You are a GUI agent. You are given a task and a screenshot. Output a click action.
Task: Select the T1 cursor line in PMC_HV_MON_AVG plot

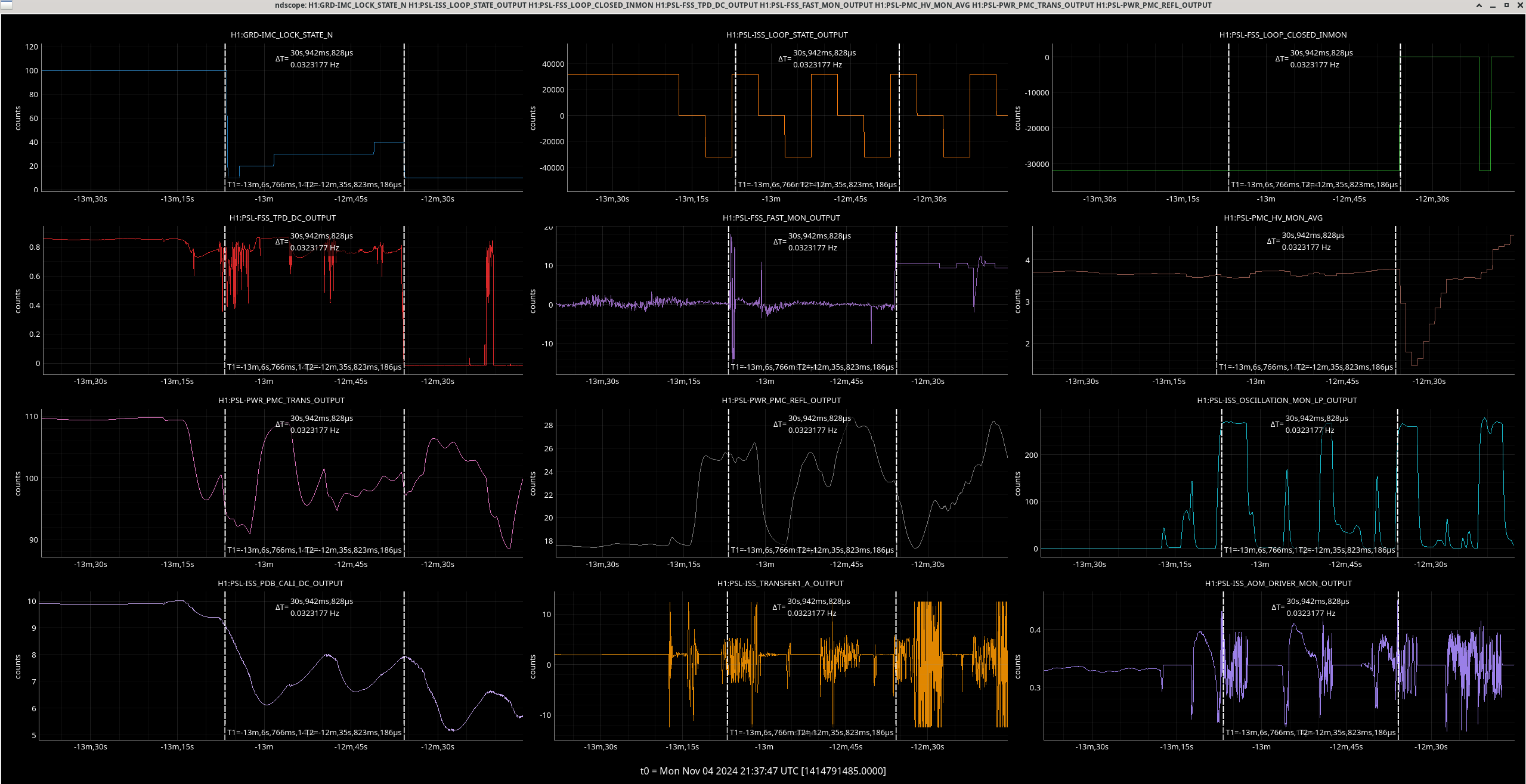click(1217, 300)
